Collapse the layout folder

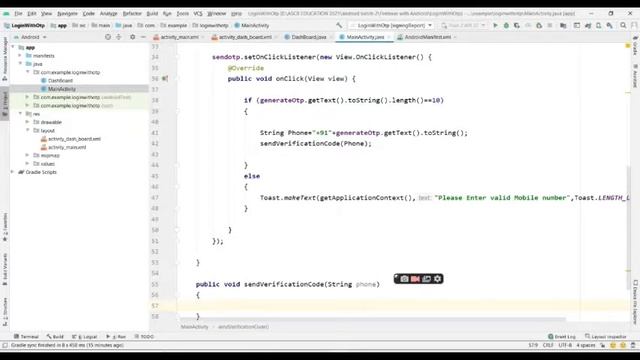tap(28, 130)
